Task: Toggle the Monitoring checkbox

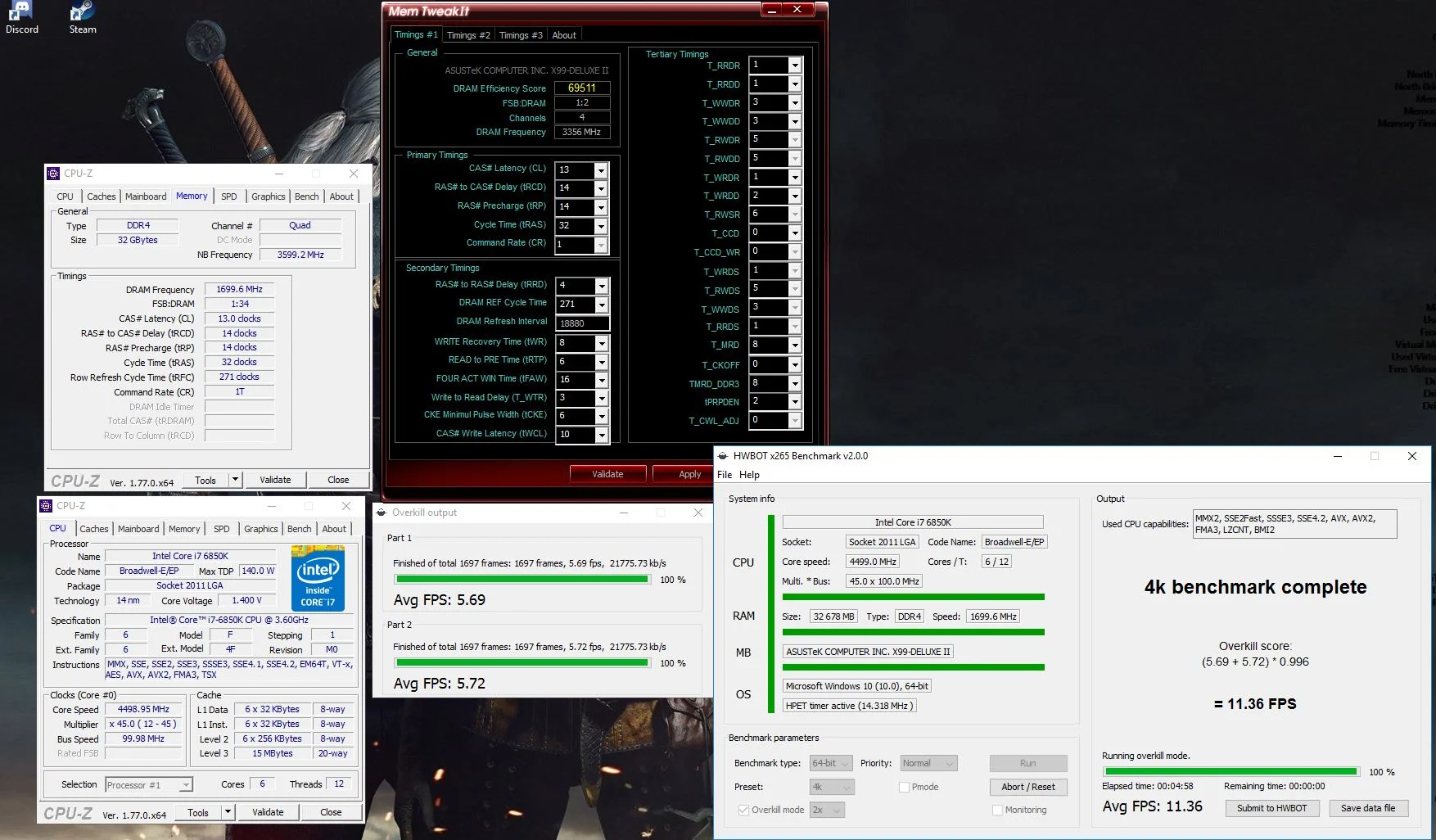Action: pyautogui.click(x=997, y=810)
